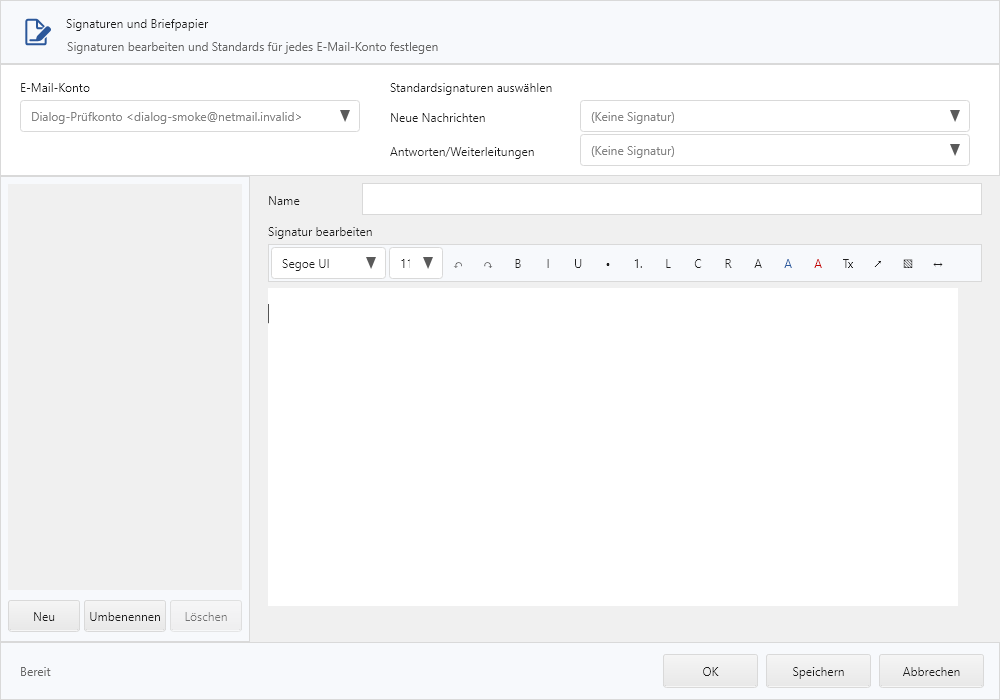The image size is (1000, 700).
Task: Center the text (C)
Action: click(x=698, y=264)
